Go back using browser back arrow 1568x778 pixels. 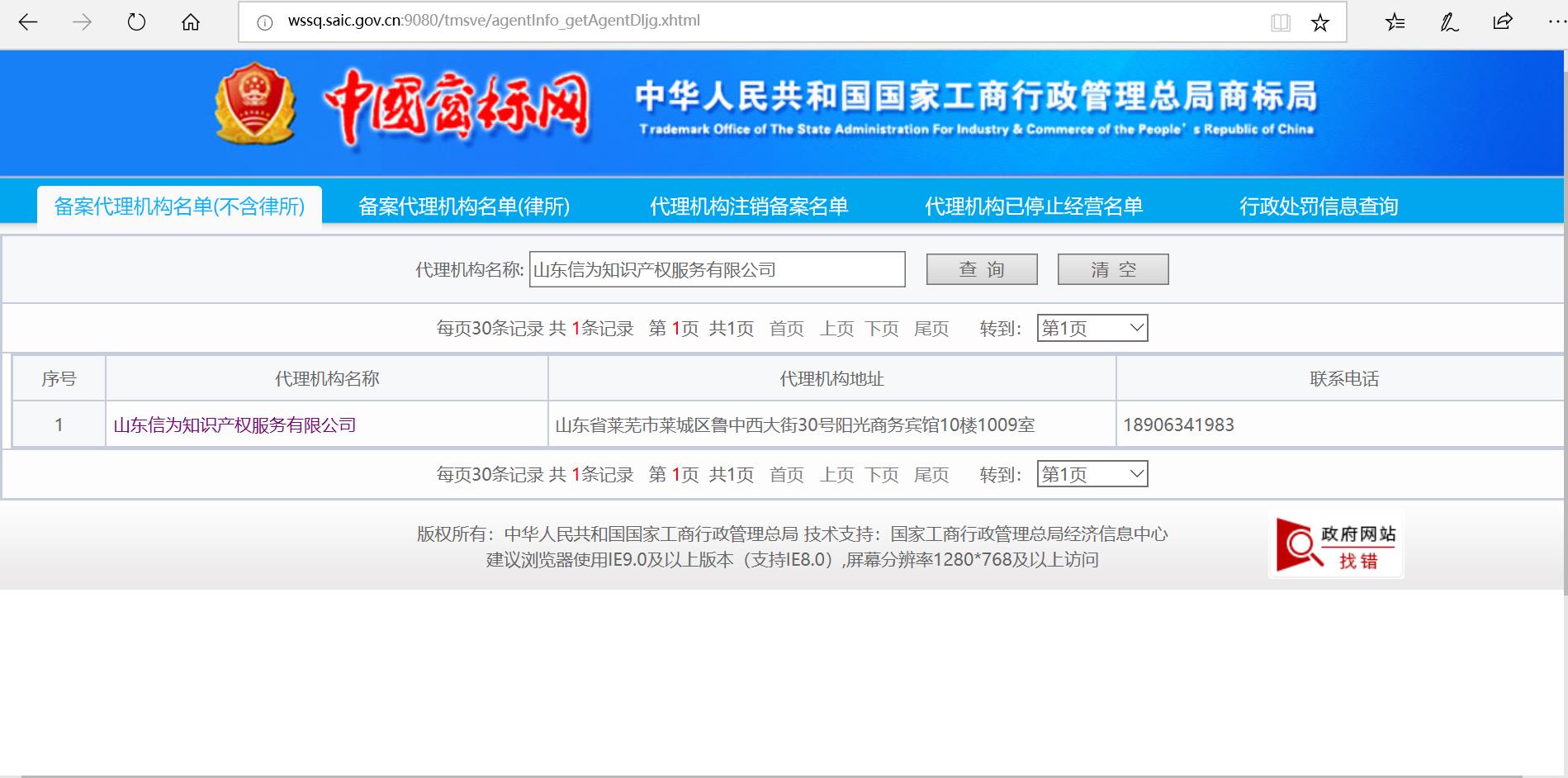click(28, 22)
